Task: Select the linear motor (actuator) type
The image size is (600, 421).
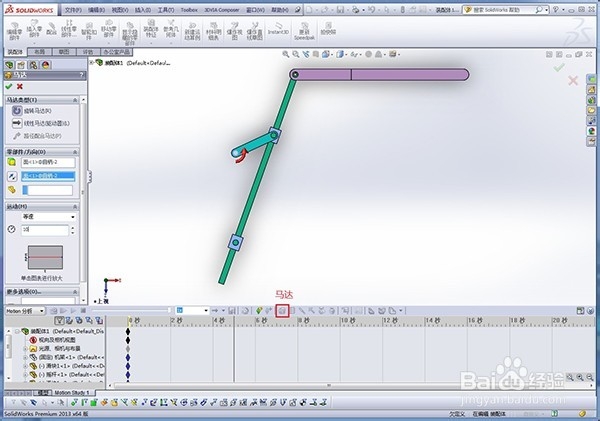Action: point(41,123)
